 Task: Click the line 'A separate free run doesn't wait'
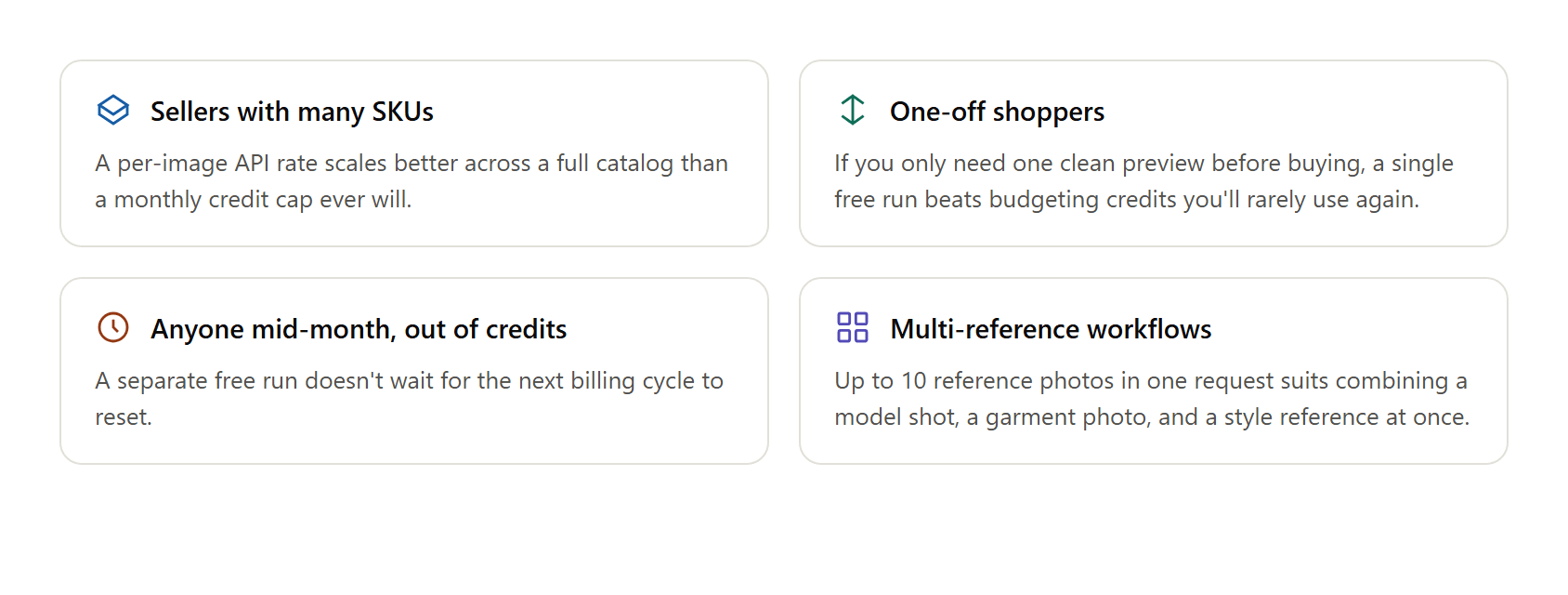409,381
